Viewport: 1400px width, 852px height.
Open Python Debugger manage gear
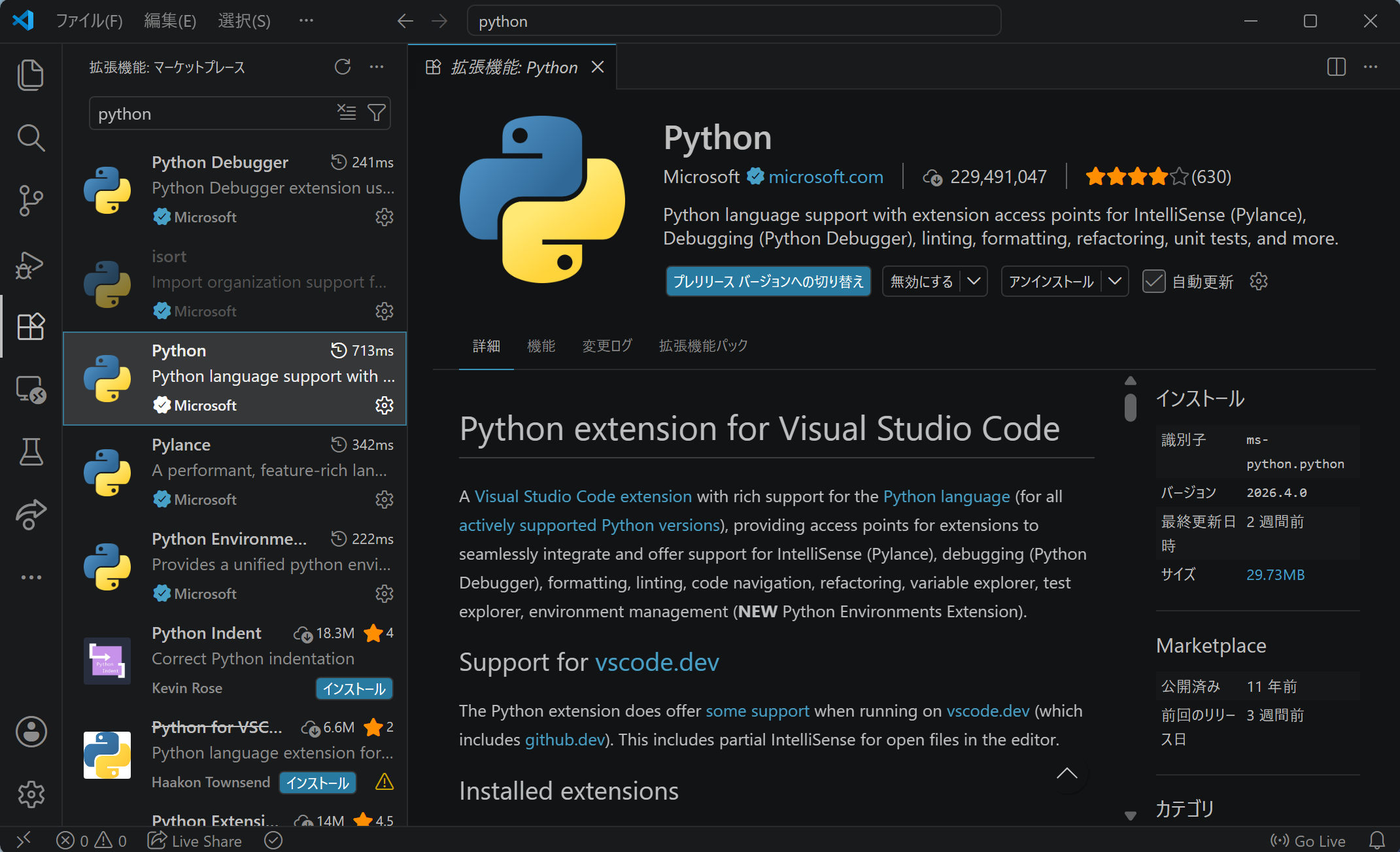point(384,217)
